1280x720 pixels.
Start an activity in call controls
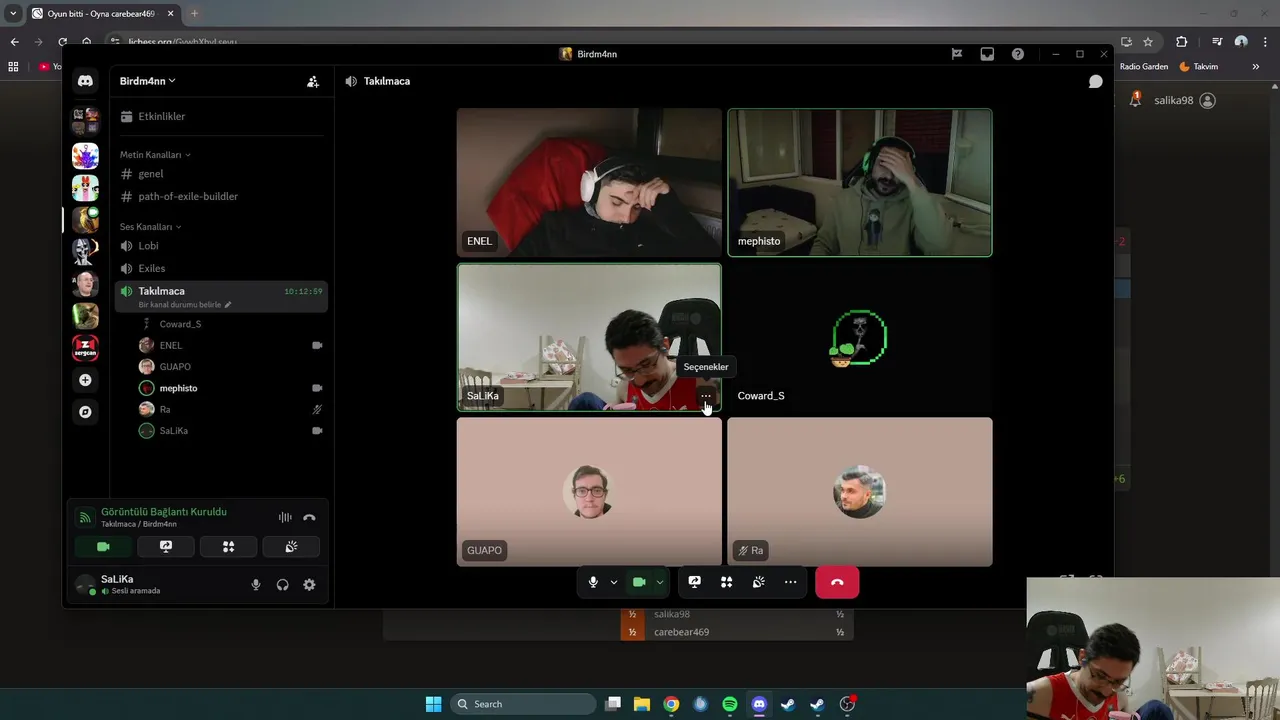coord(726,582)
